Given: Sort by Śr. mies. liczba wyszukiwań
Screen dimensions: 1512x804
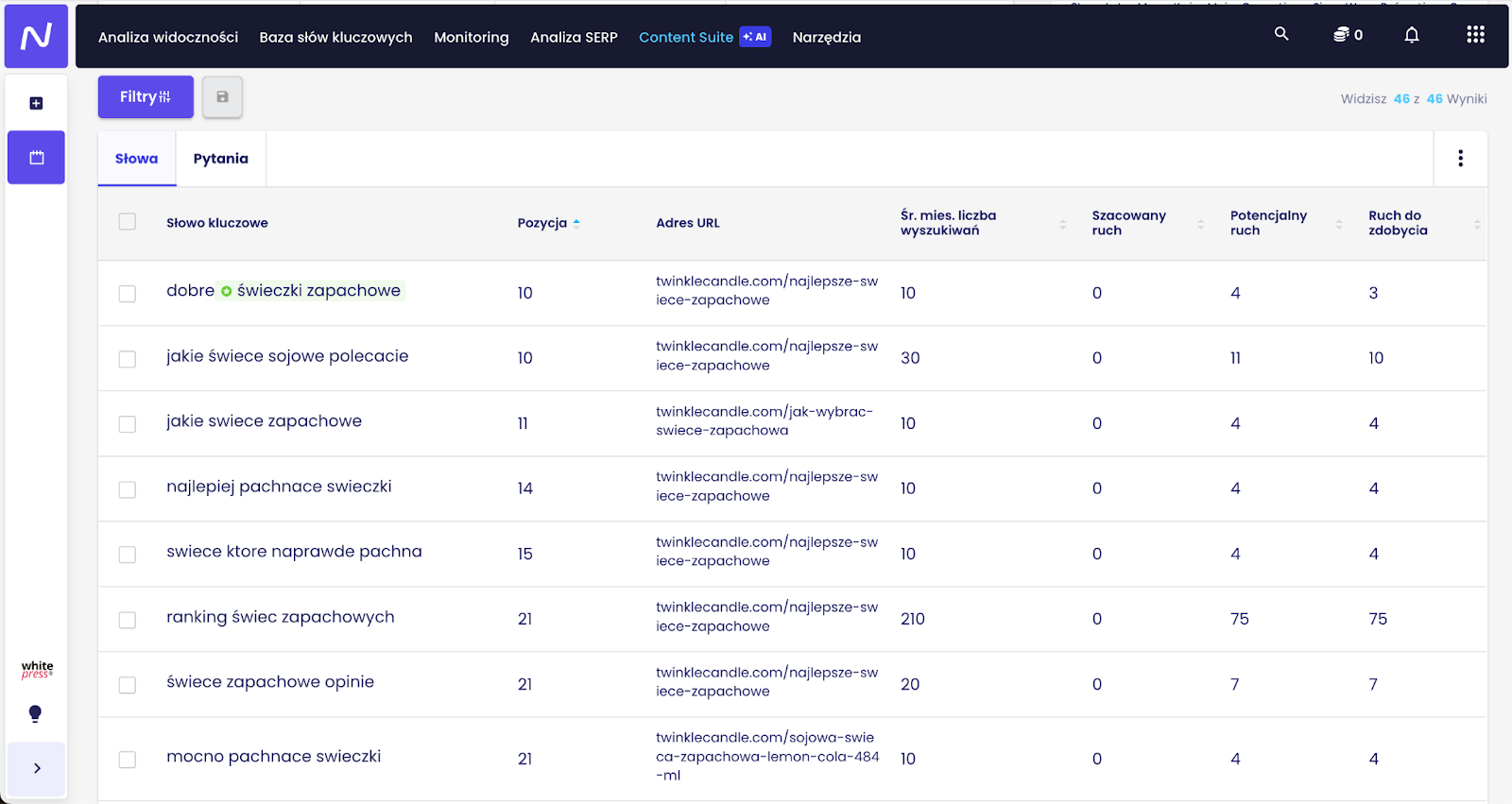Looking at the screenshot, I should pos(1062,224).
